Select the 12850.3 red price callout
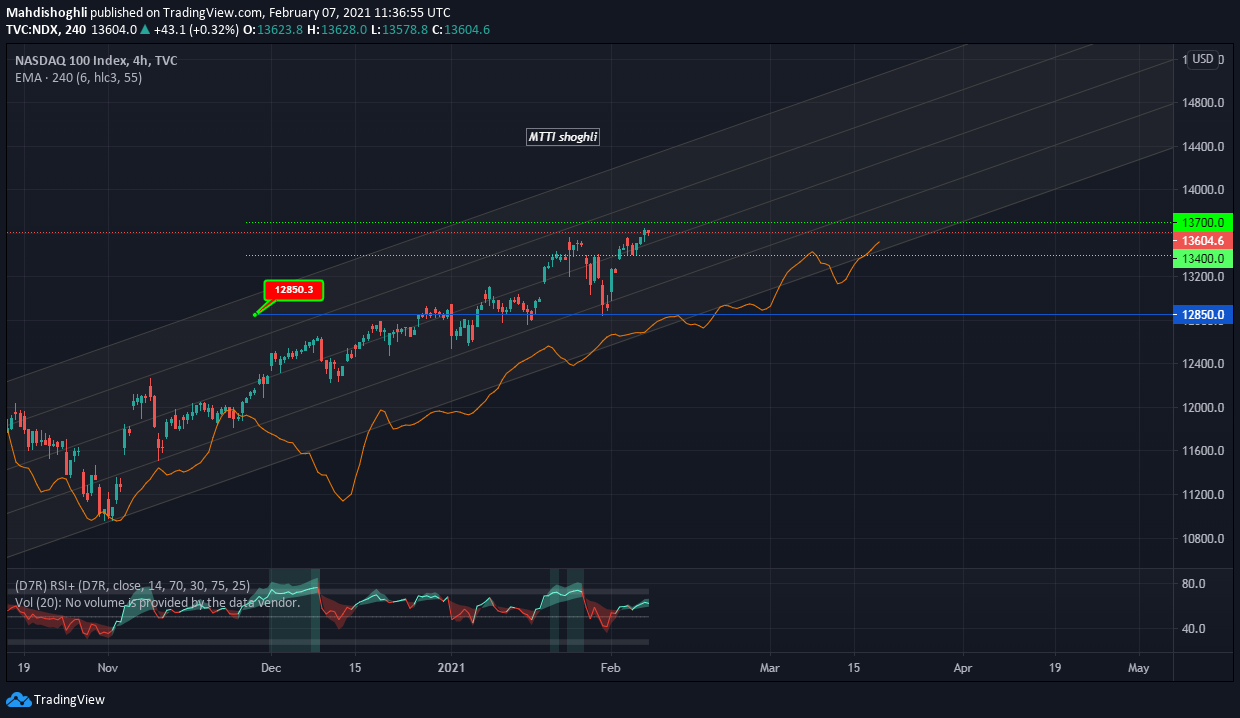This screenshot has width=1240, height=718. pyautogui.click(x=294, y=290)
